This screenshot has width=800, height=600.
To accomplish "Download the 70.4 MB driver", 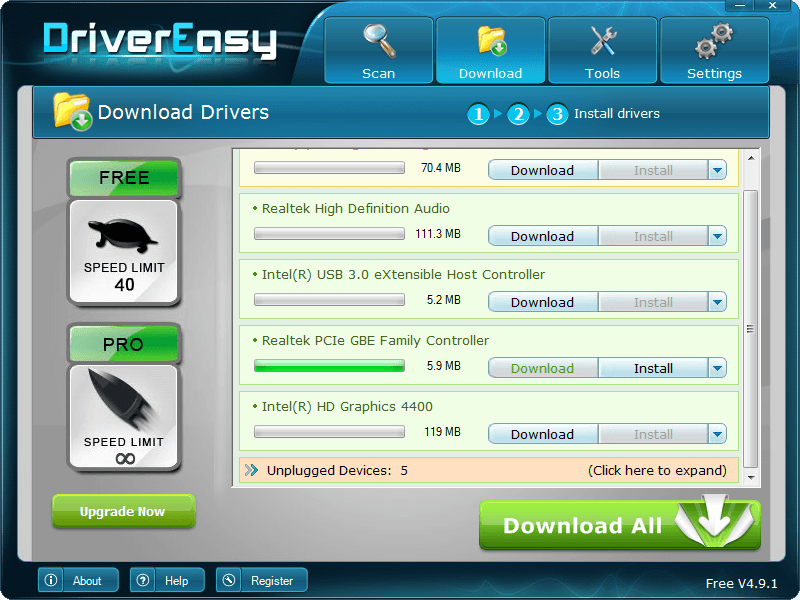I will click(543, 170).
